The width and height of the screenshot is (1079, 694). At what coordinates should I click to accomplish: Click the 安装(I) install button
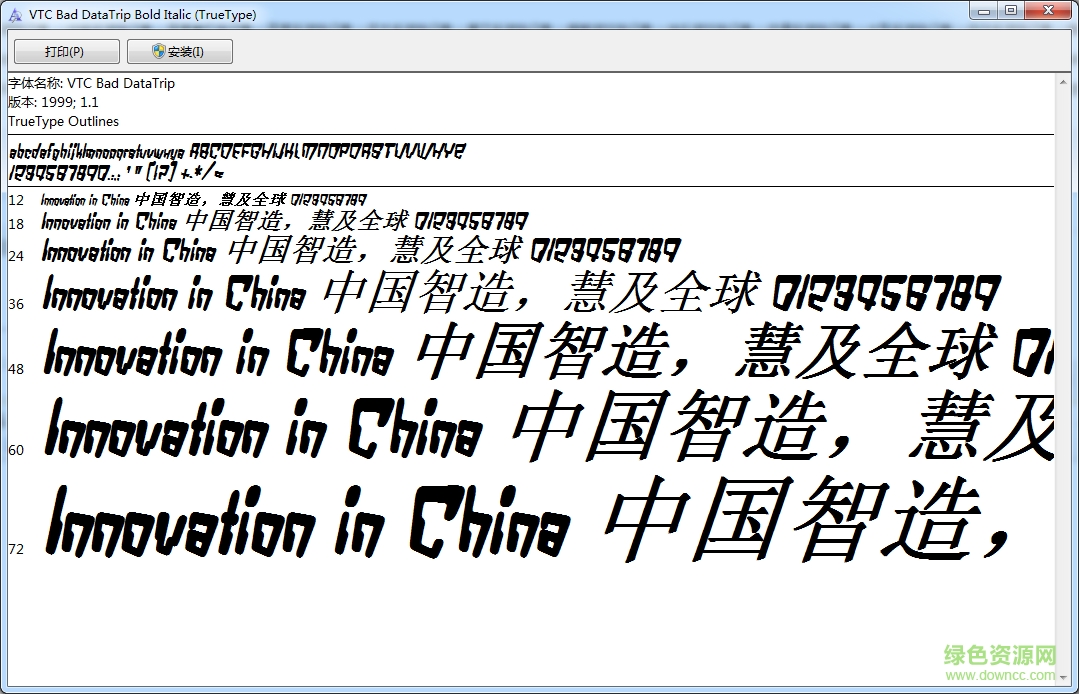(180, 52)
